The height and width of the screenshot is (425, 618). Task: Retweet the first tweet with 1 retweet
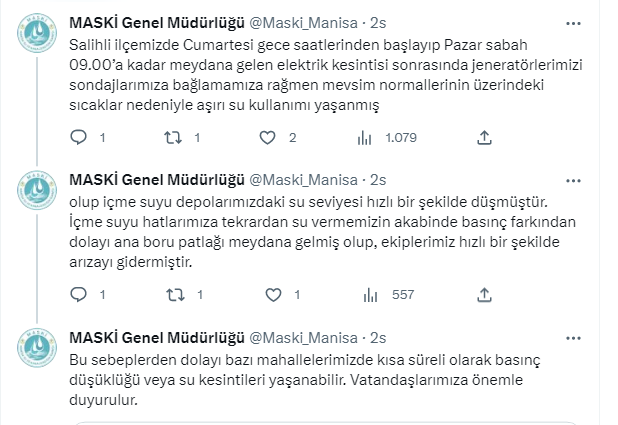click(x=173, y=138)
